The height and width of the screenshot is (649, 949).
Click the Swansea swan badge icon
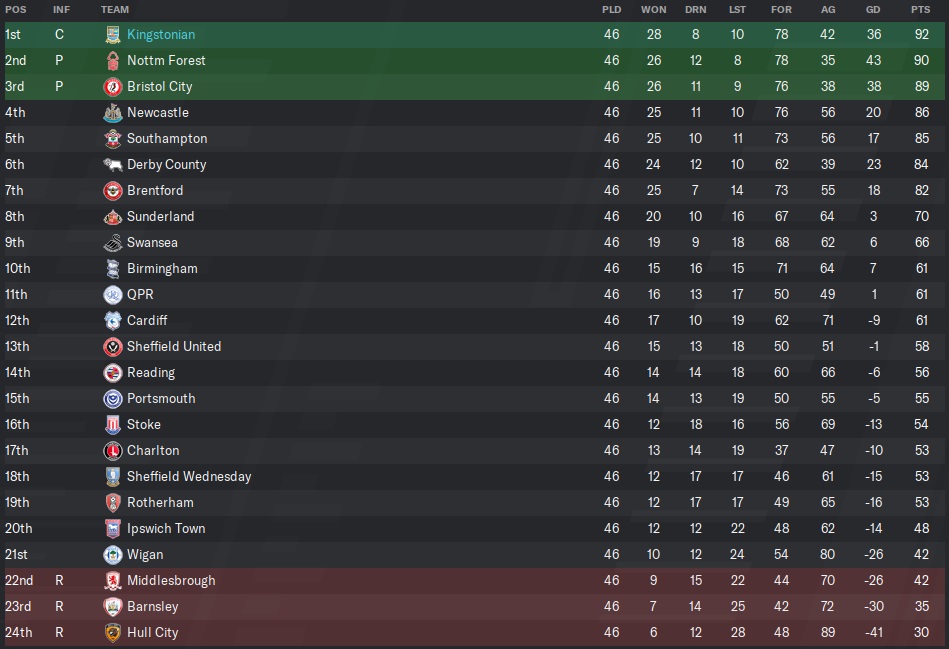[x=113, y=243]
